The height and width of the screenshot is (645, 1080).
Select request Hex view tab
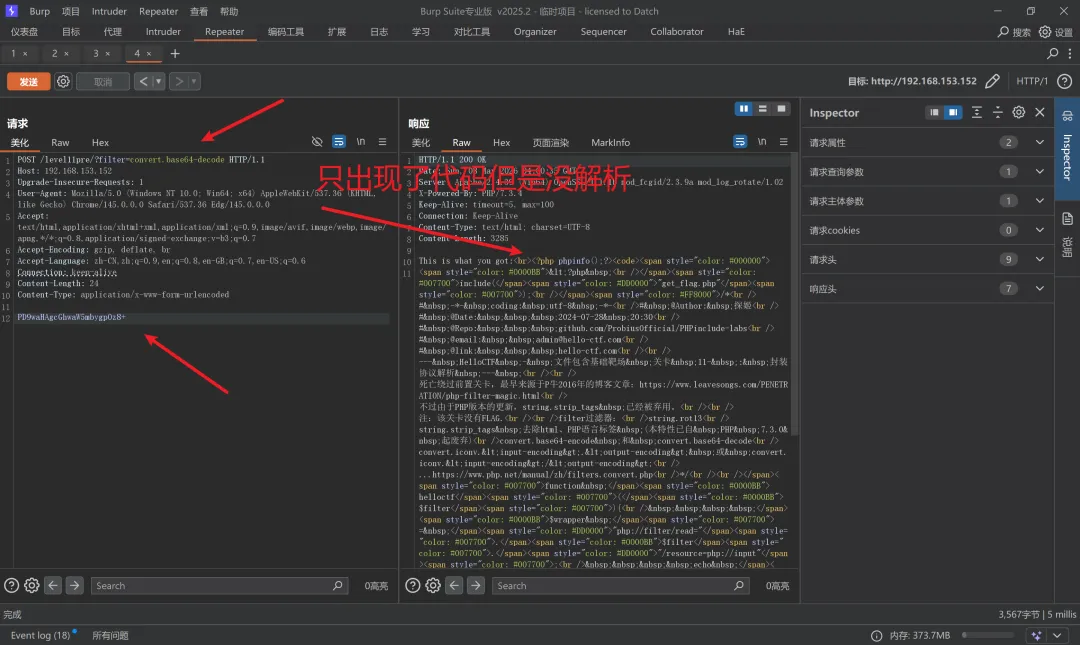pyautogui.click(x=101, y=143)
